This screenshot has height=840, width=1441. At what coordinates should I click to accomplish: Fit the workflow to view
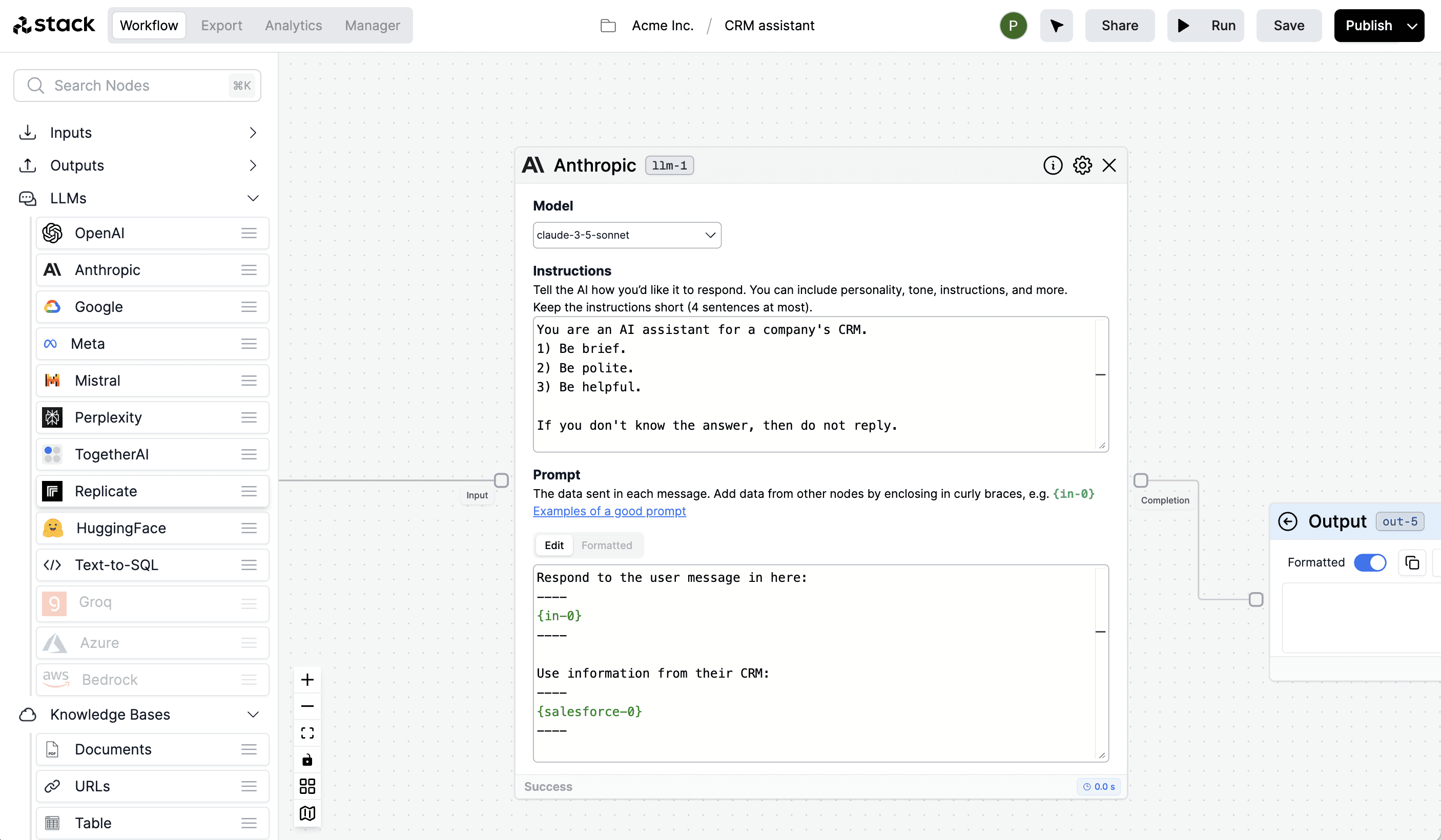point(307,733)
